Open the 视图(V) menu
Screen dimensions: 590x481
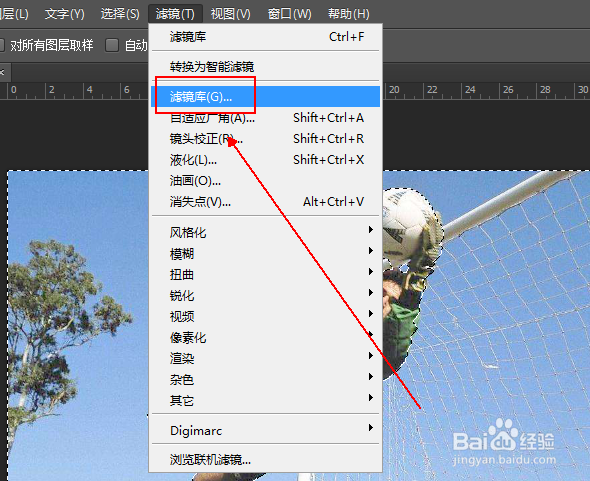point(231,14)
